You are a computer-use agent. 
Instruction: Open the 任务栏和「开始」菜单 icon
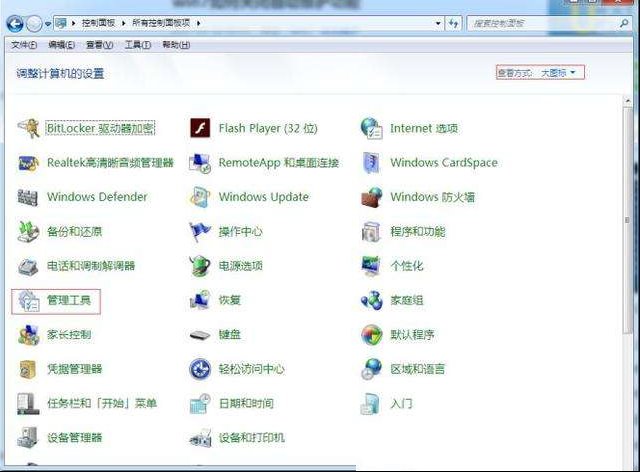28,404
